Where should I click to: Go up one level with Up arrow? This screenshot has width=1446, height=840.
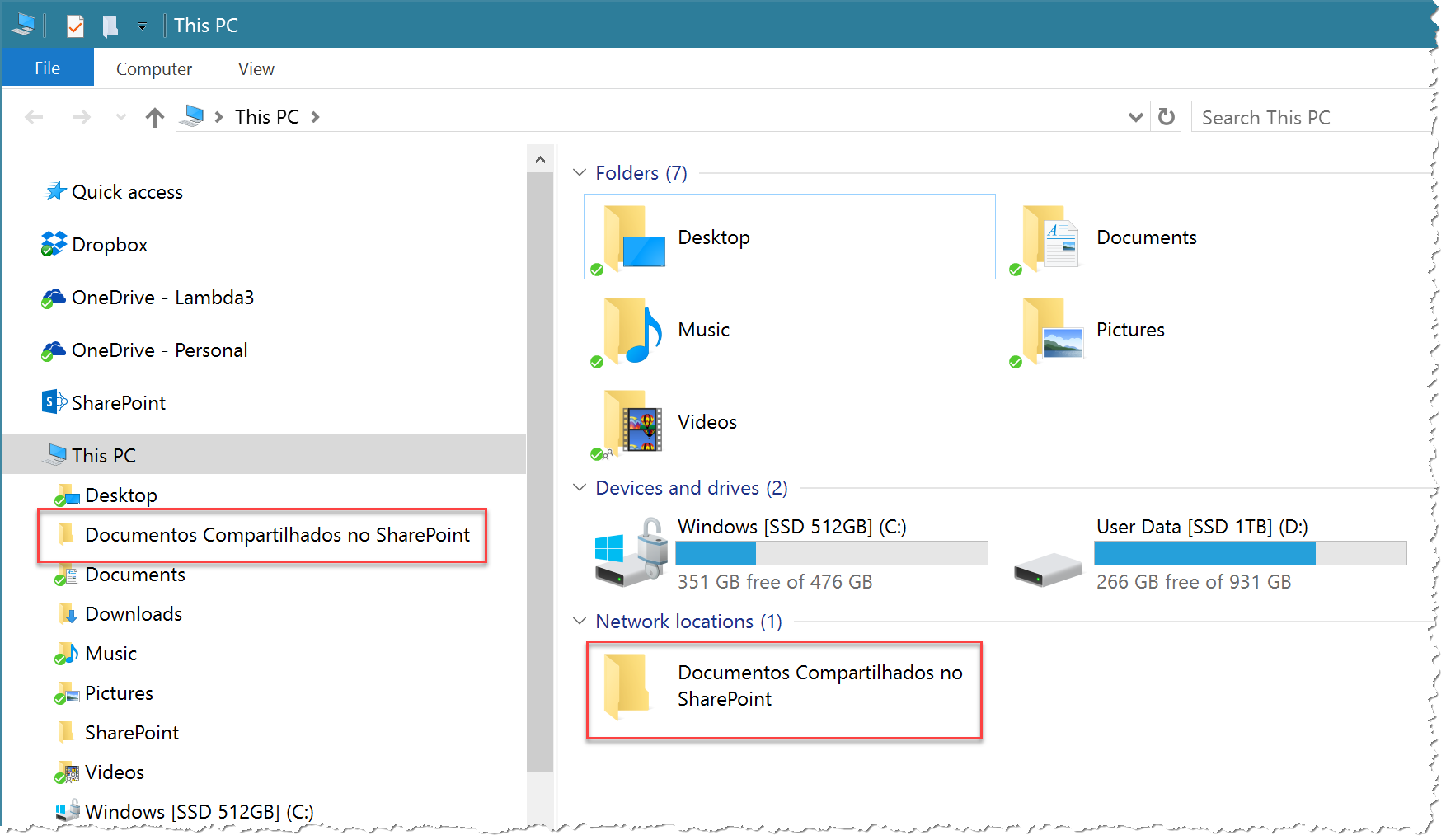click(x=155, y=117)
